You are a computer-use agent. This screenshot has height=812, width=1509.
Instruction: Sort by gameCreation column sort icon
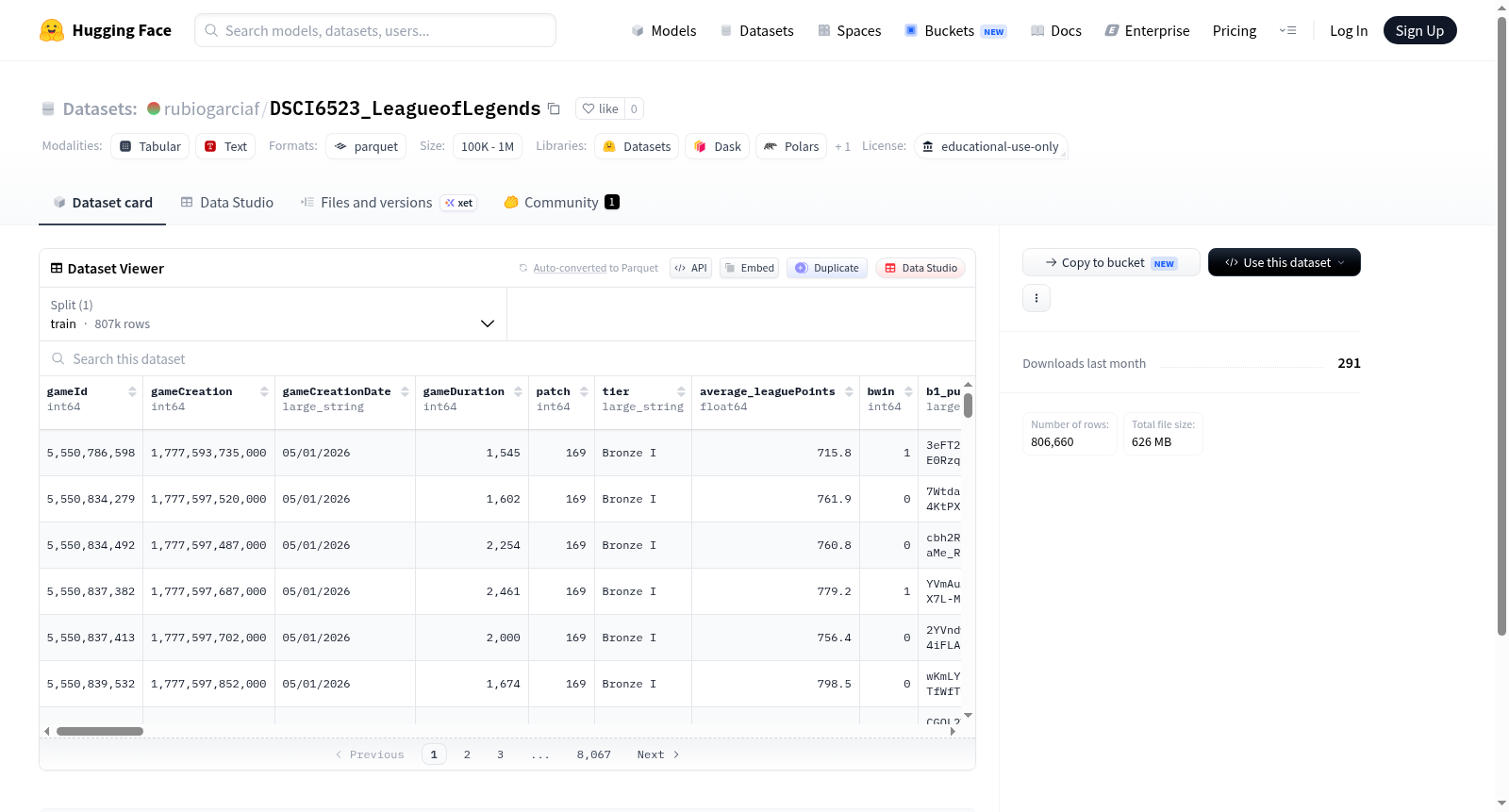[264, 391]
